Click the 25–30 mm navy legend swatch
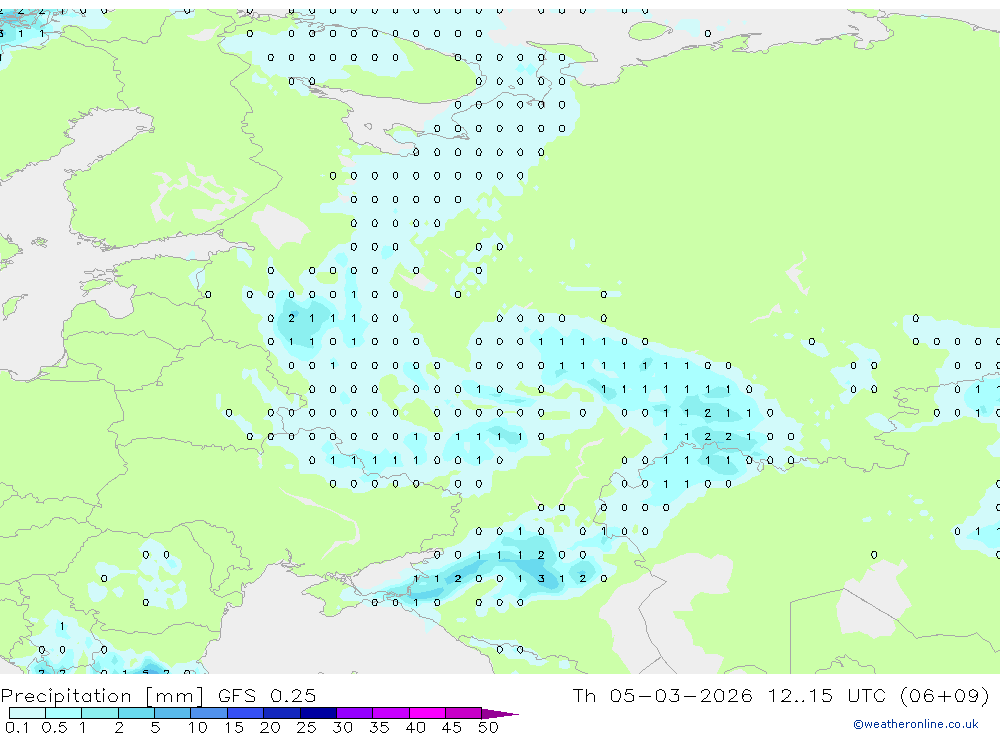This screenshot has width=1000, height=733. click(318, 713)
